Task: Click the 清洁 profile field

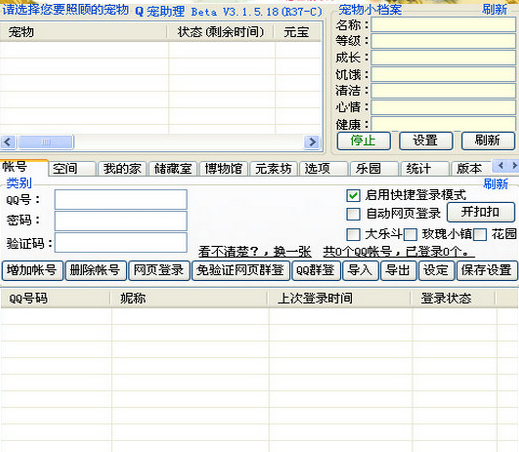Action: [x=444, y=91]
